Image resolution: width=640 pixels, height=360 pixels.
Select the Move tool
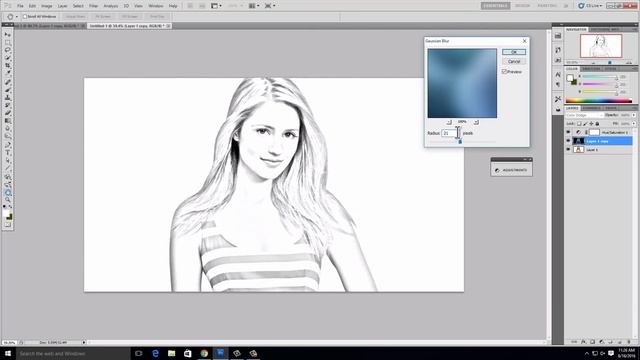click(8, 34)
